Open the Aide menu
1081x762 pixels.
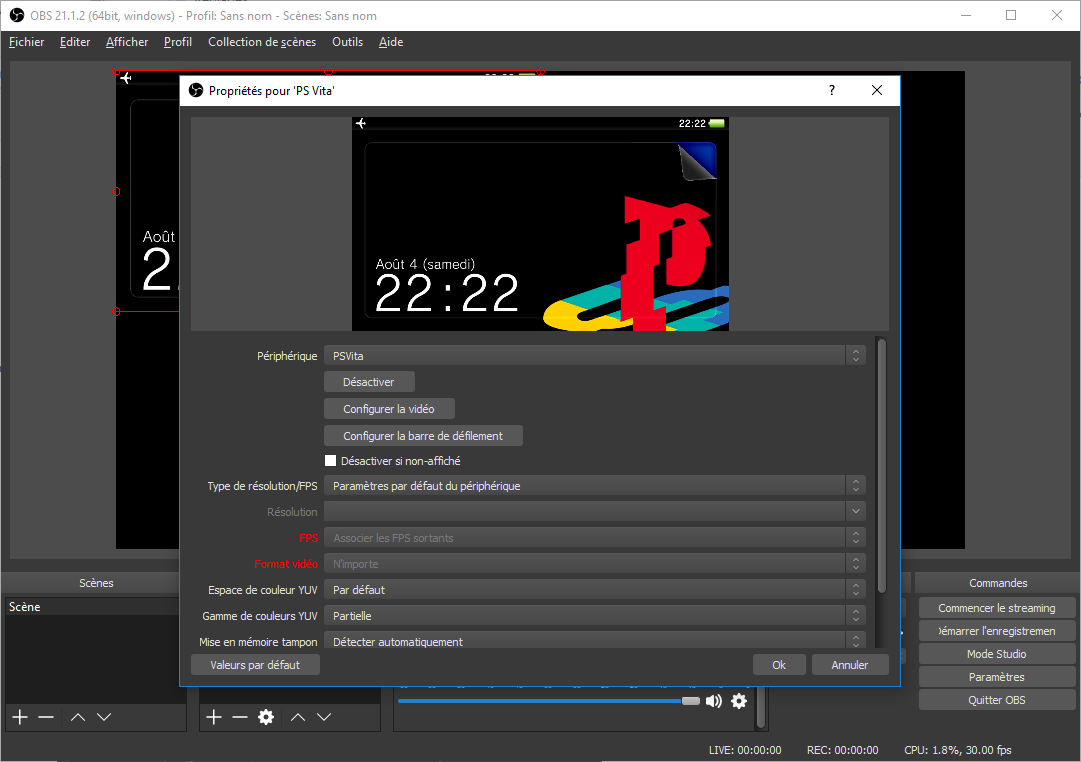point(391,42)
